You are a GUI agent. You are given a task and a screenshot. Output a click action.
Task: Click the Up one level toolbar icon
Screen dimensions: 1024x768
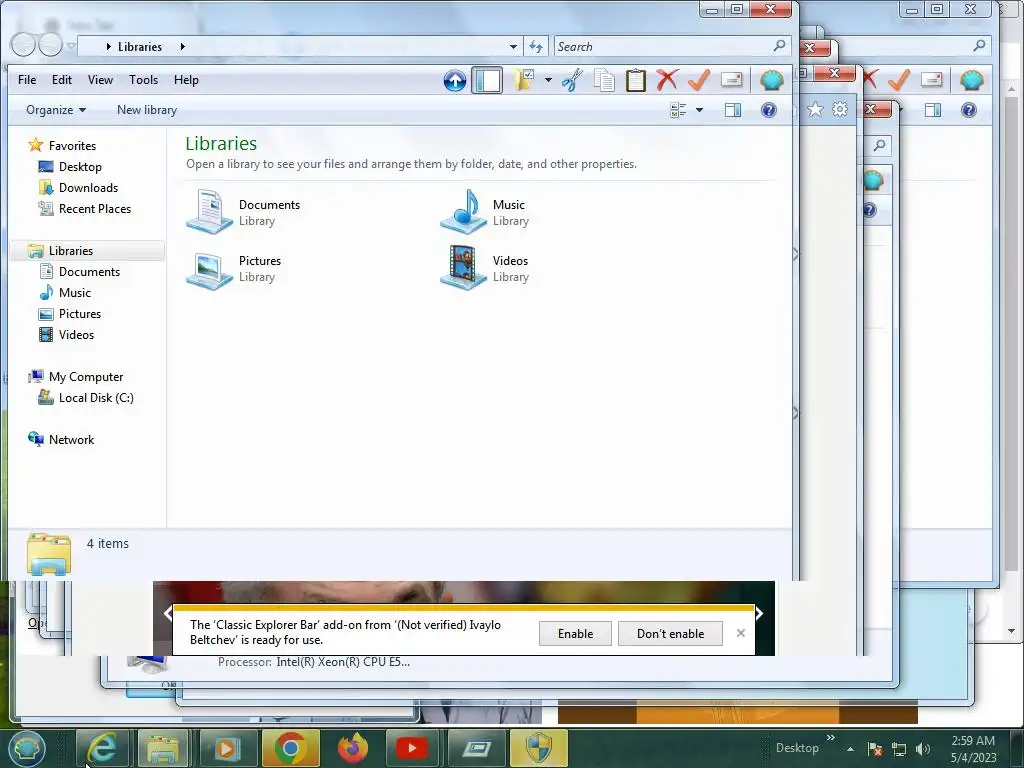click(x=455, y=80)
